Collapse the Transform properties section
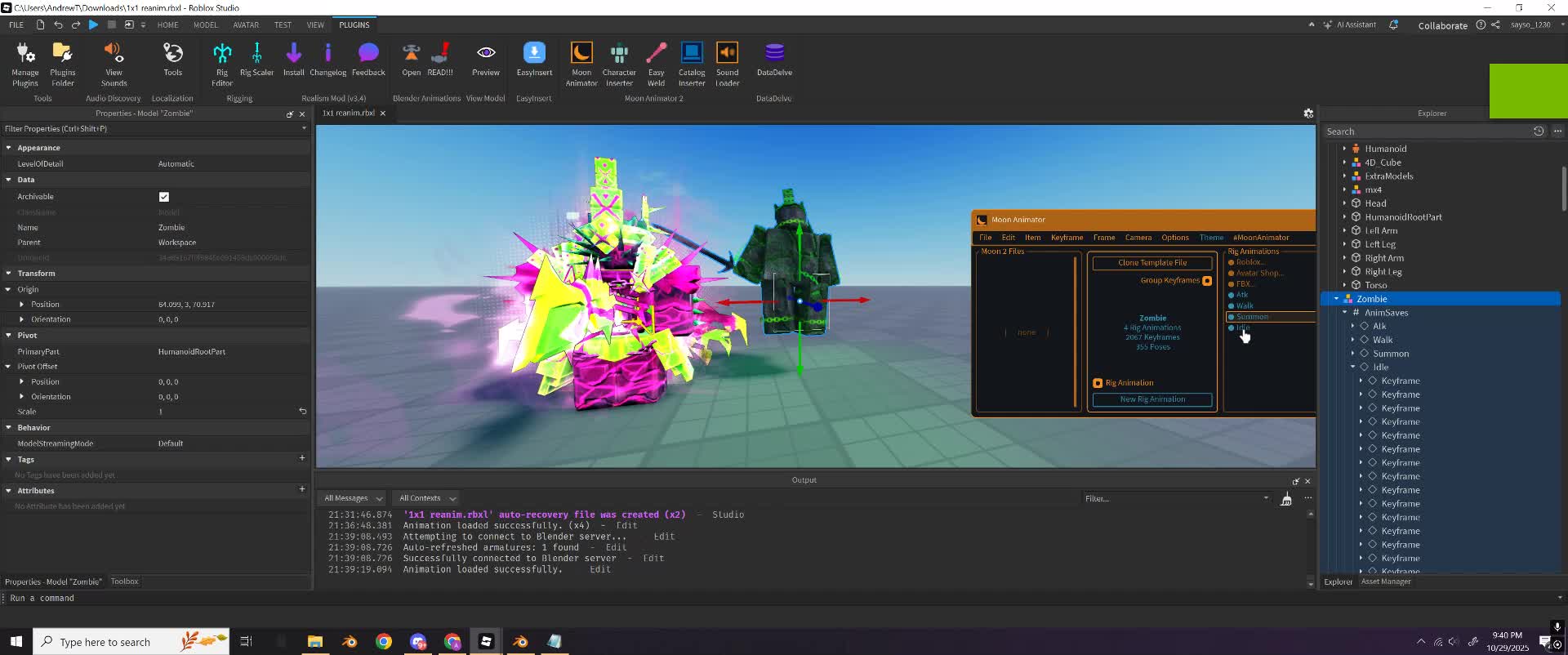1568x655 pixels. (8, 274)
